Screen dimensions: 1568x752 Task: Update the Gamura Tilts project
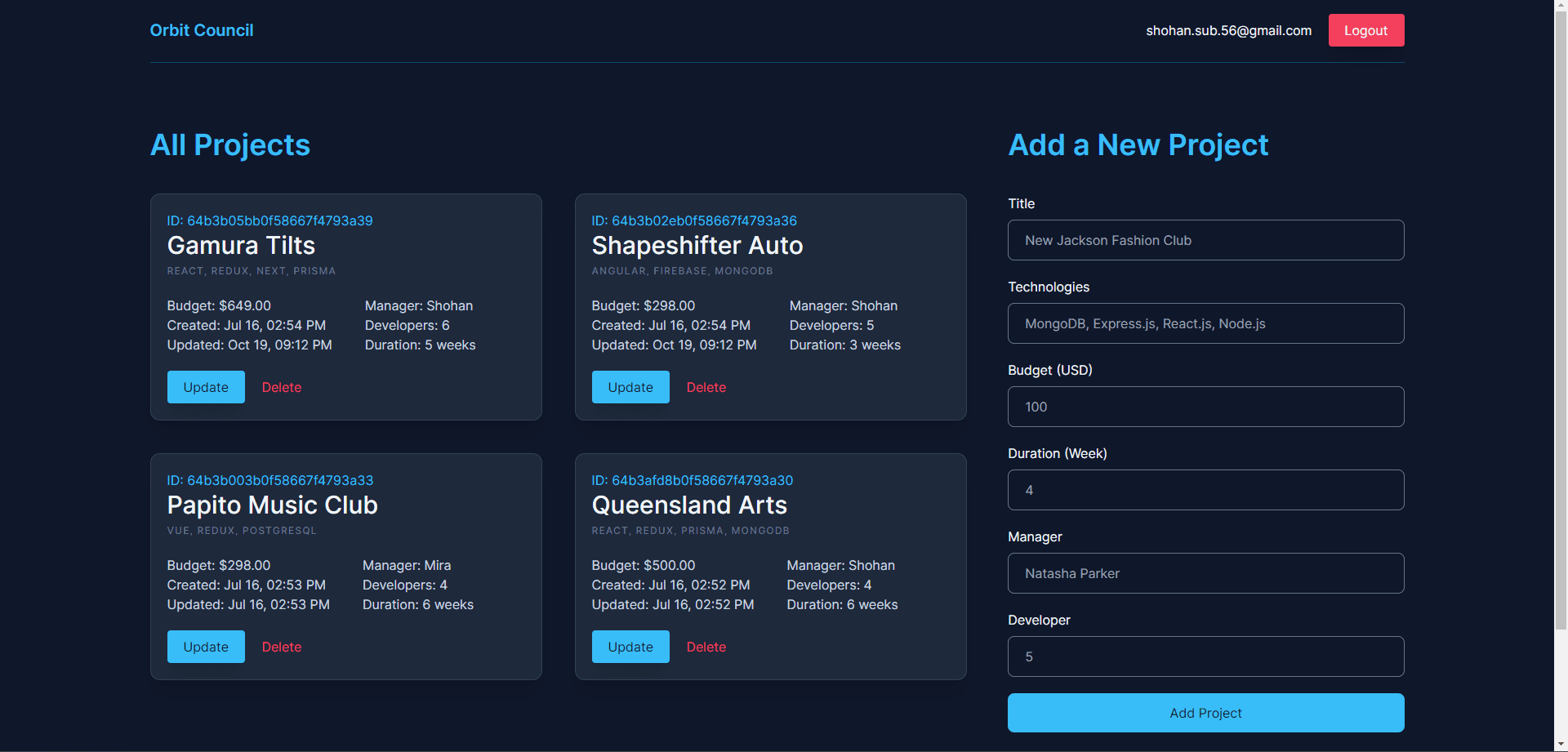[206, 387]
